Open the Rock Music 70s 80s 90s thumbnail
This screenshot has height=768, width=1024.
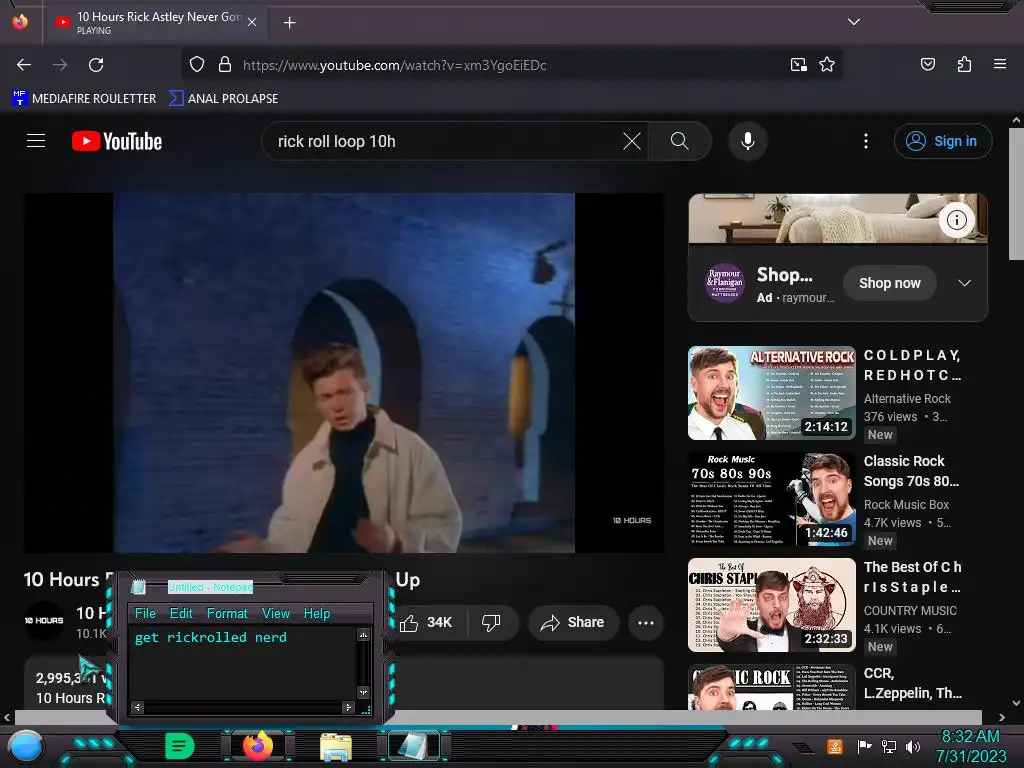coord(771,499)
